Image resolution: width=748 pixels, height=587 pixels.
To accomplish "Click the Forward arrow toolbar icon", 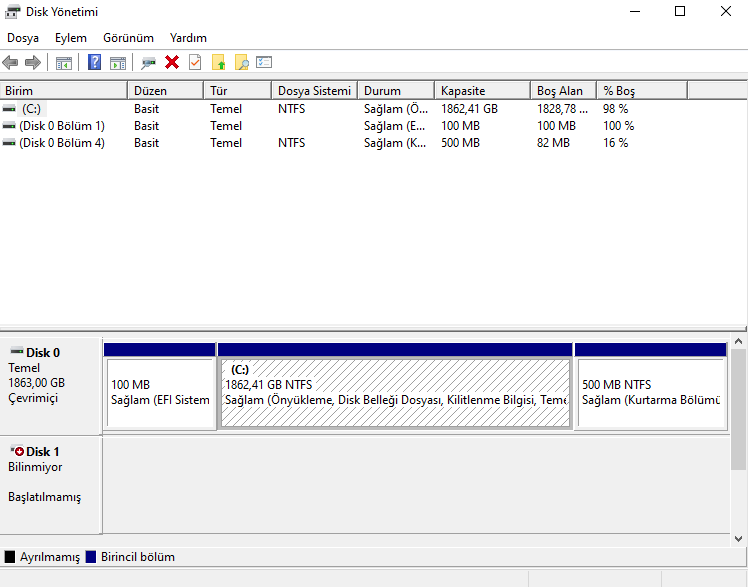I will pos(32,62).
